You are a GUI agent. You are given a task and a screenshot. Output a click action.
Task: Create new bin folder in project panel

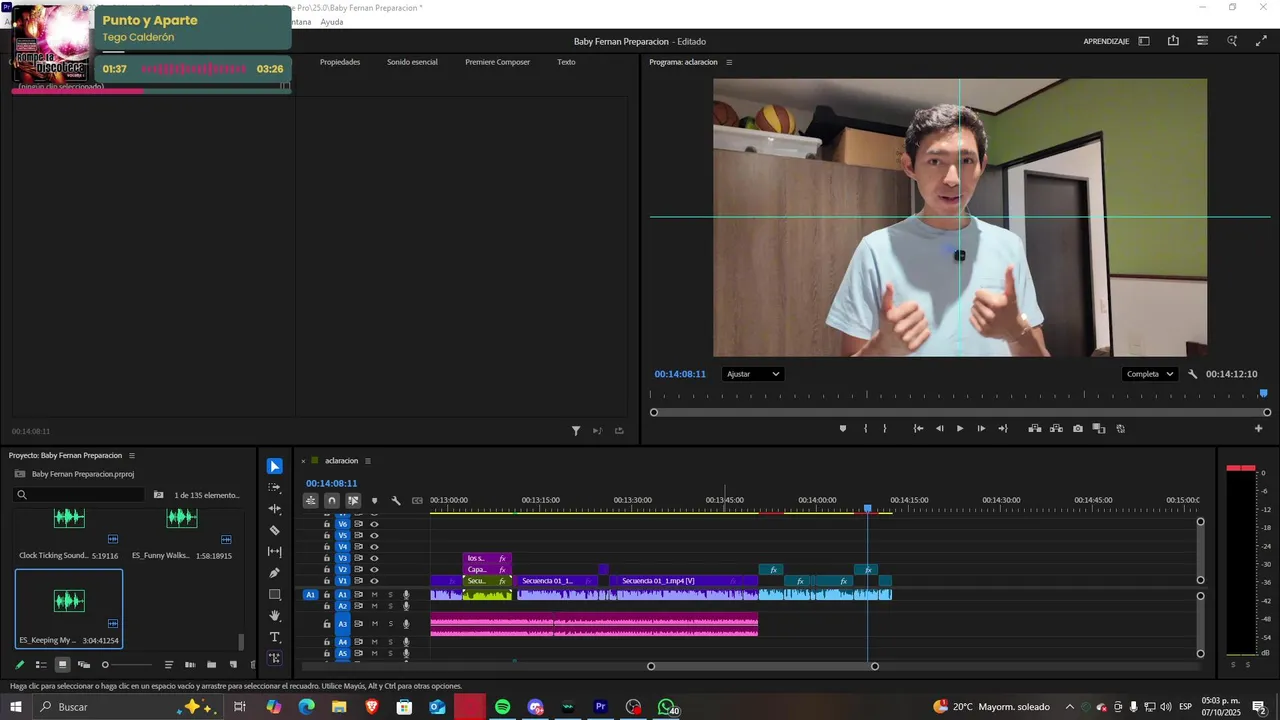pyautogui.click(x=211, y=665)
